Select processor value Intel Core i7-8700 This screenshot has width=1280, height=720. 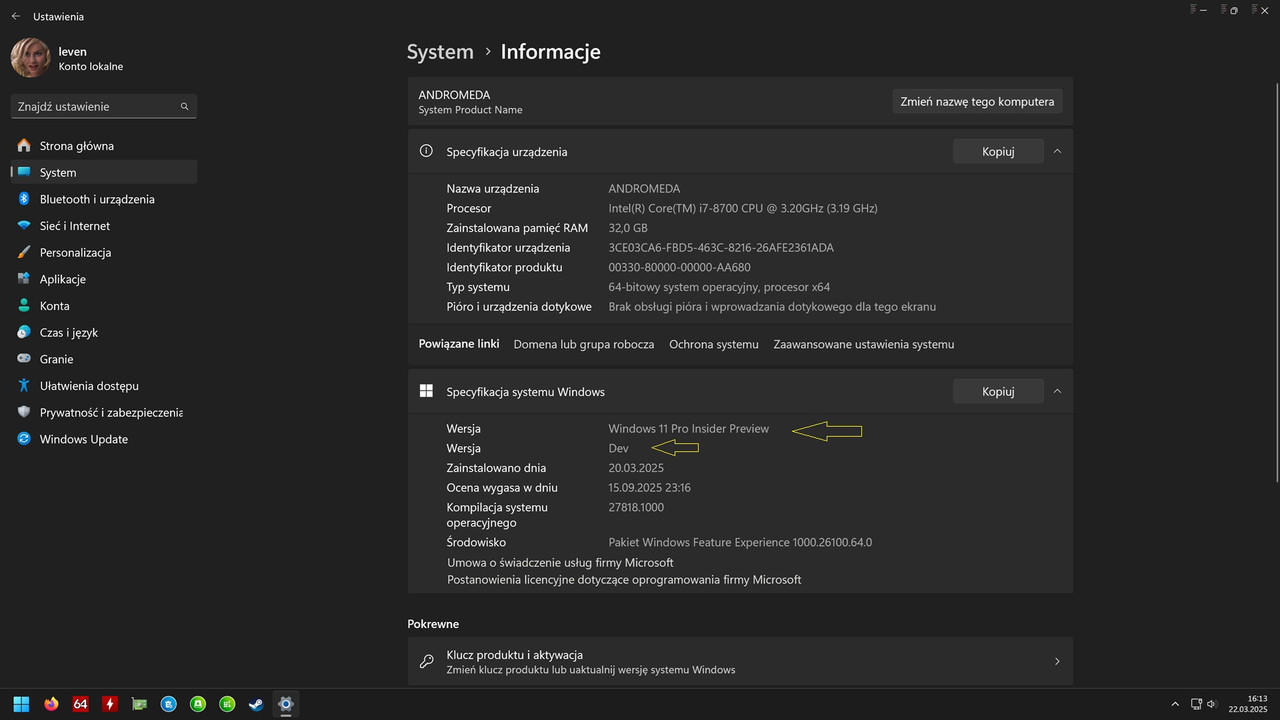[743, 208]
